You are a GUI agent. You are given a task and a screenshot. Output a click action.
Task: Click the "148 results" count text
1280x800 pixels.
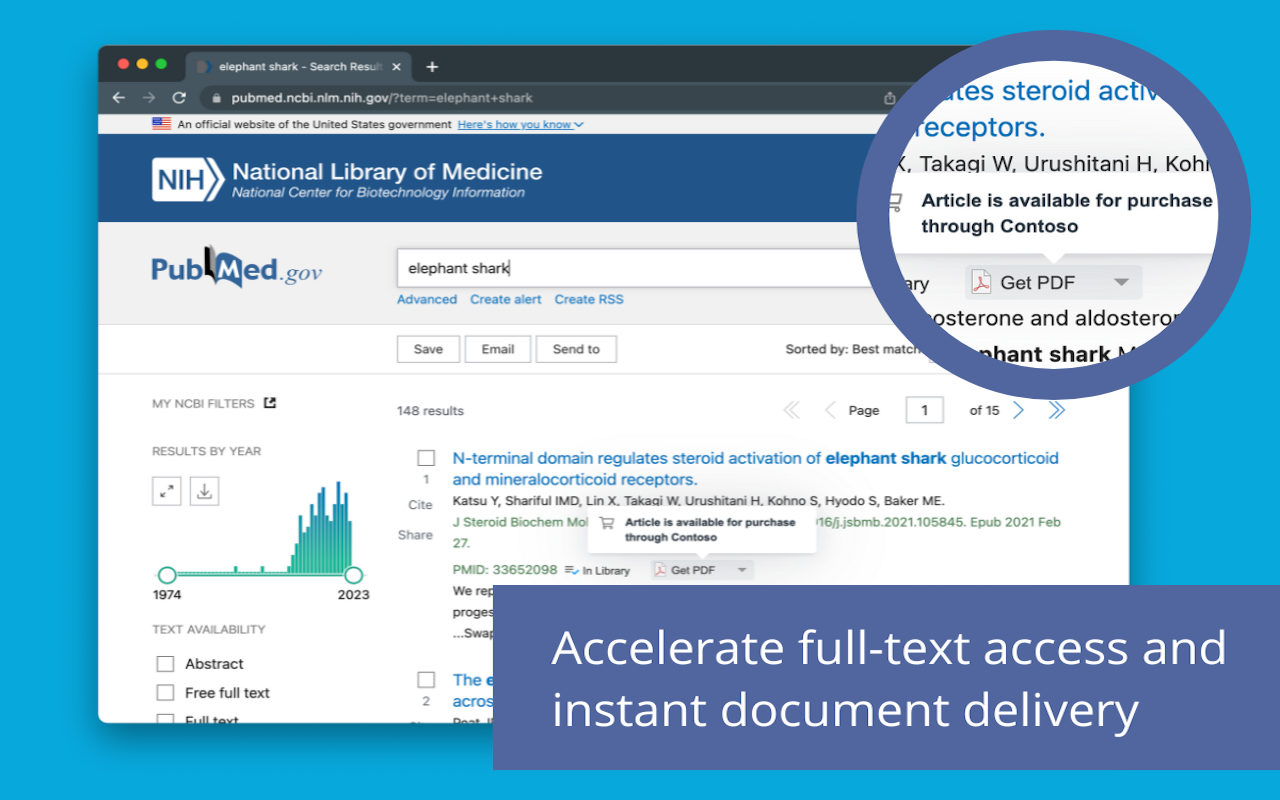(x=430, y=411)
